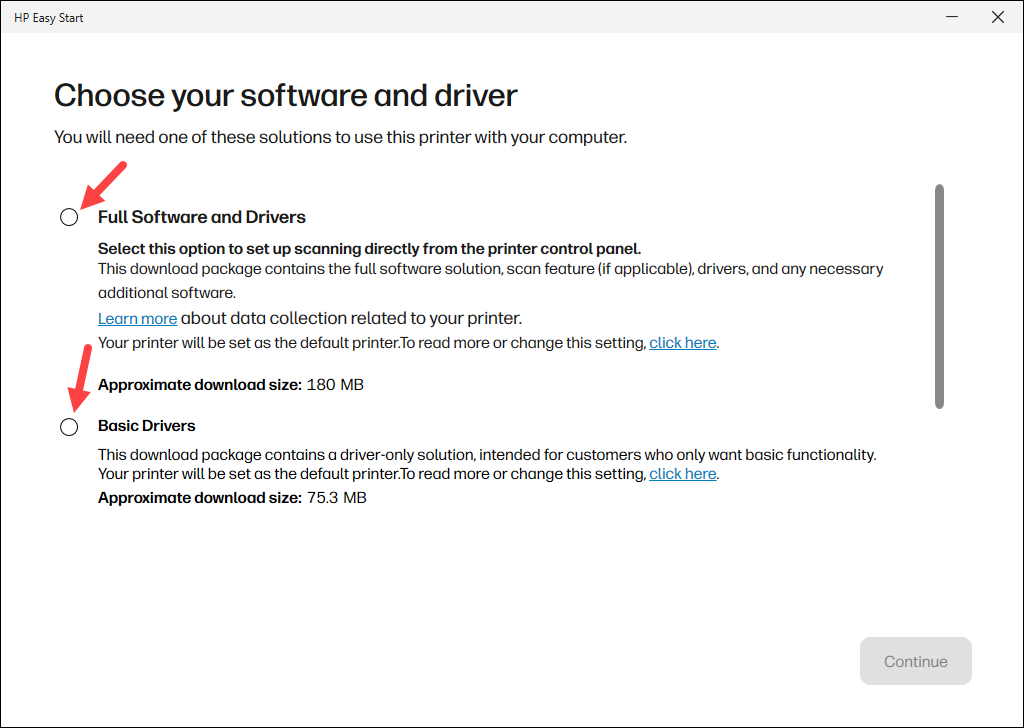The image size is (1024, 728).
Task: Minimize the HP Easy Start window
Action: (x=952, y=17)
